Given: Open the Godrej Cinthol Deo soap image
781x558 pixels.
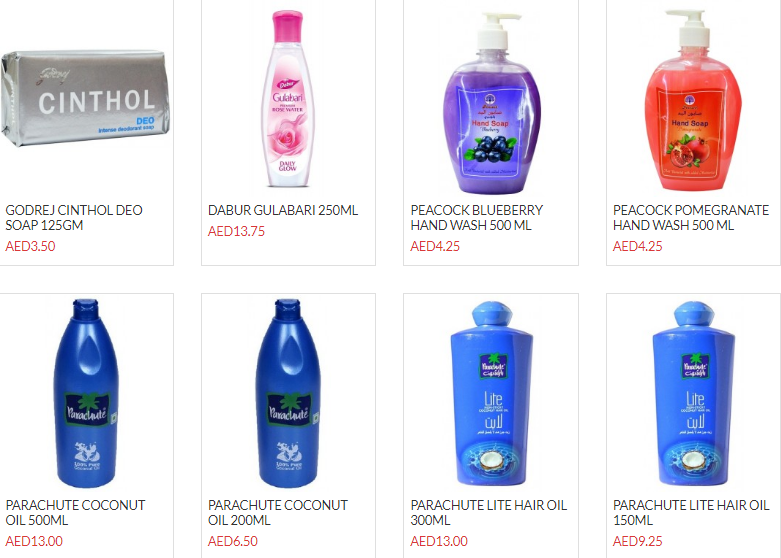Looking at the screenshot, I should coord(85,99).
